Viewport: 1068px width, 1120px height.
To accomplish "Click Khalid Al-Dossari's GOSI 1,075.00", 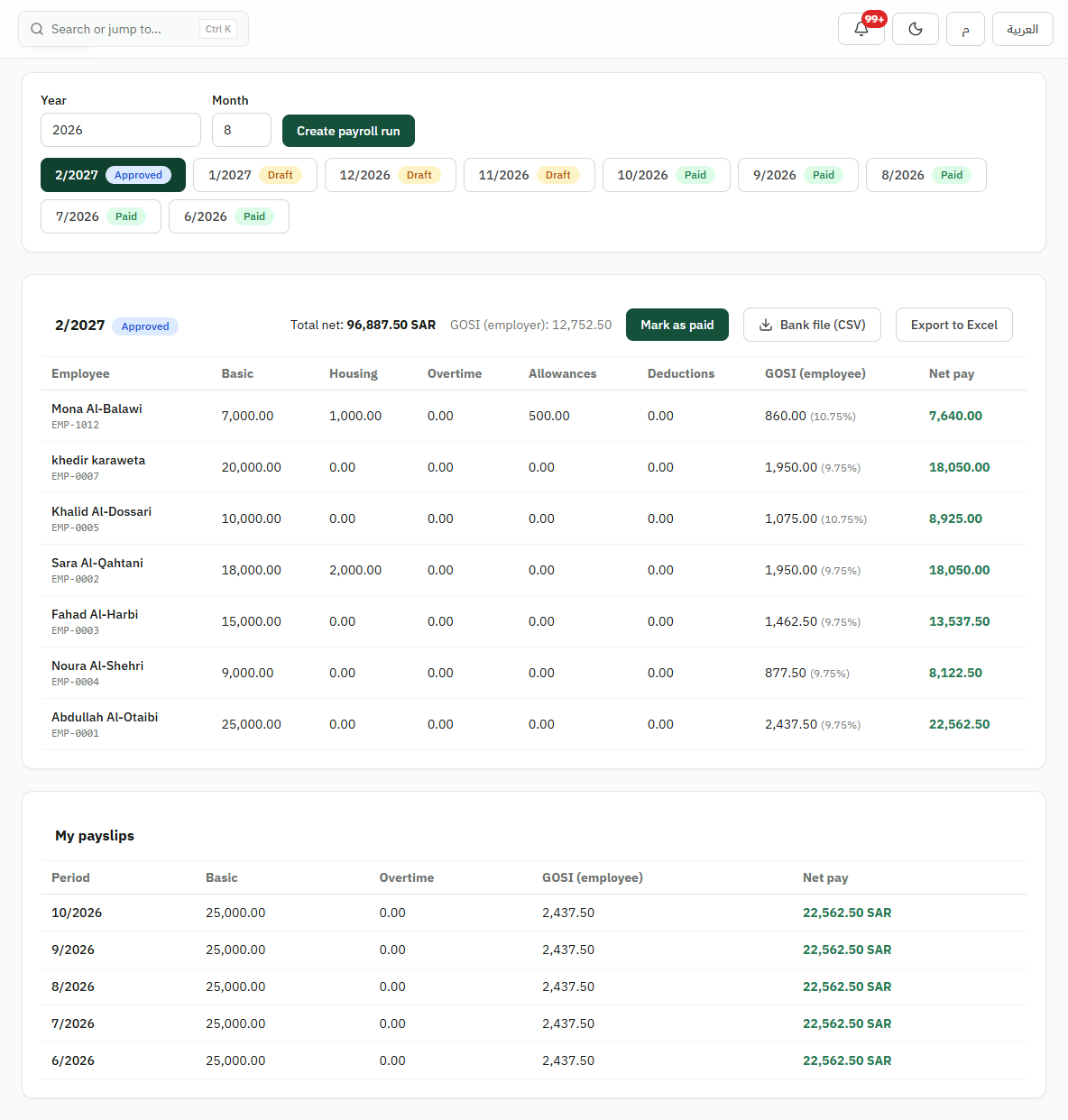I will (791, 519).
